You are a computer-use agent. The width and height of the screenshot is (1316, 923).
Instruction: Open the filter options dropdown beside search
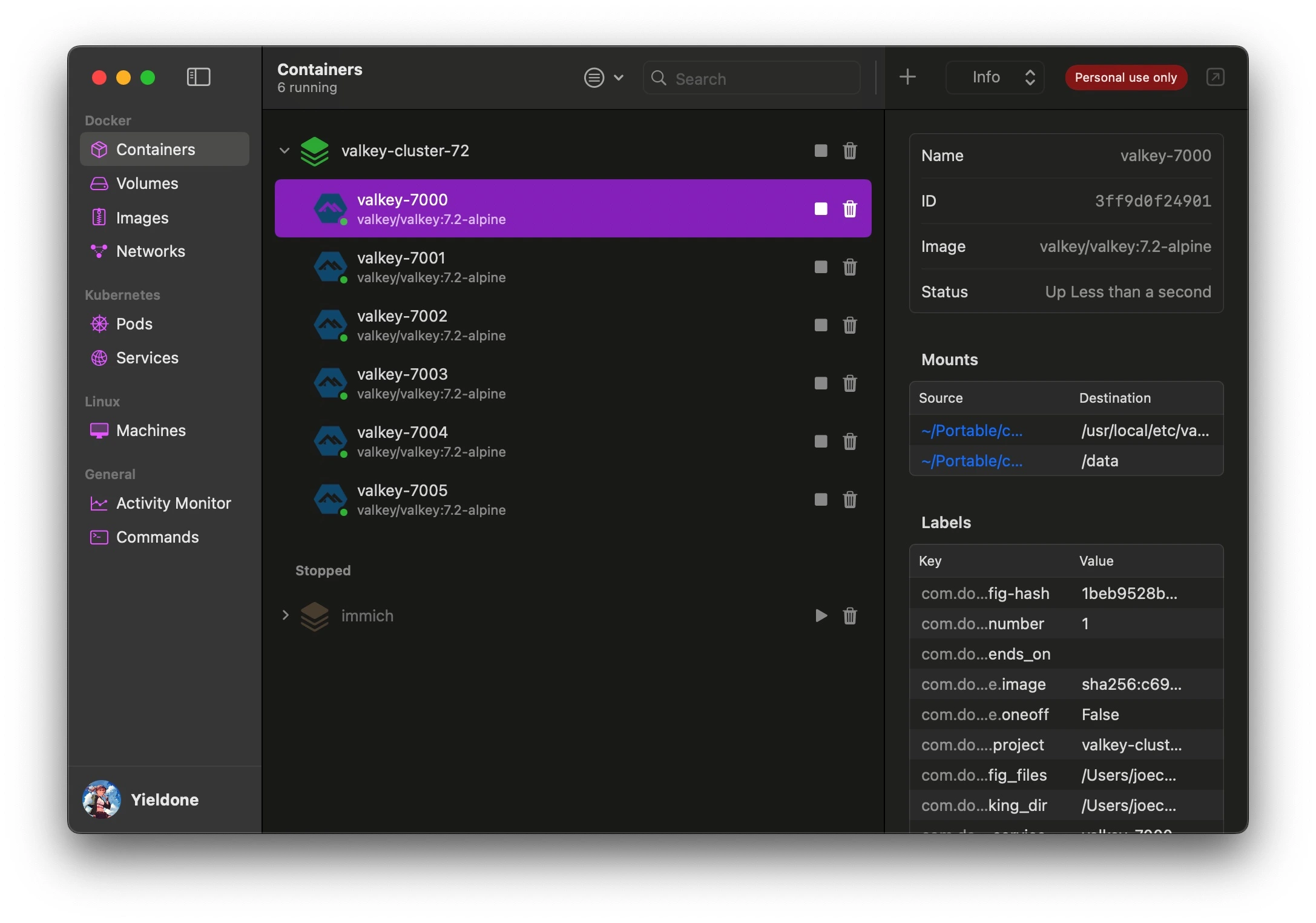pyautogui.click(x=603, y=78)
